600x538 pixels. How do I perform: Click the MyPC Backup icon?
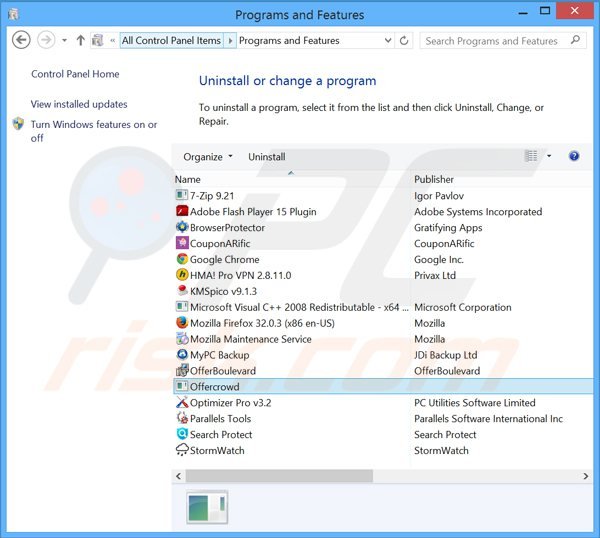pos(182,355)
